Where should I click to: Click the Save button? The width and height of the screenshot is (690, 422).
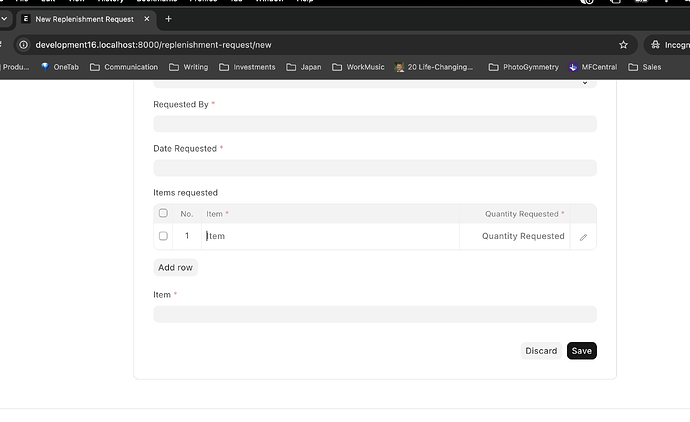click(x=582, y=351)
